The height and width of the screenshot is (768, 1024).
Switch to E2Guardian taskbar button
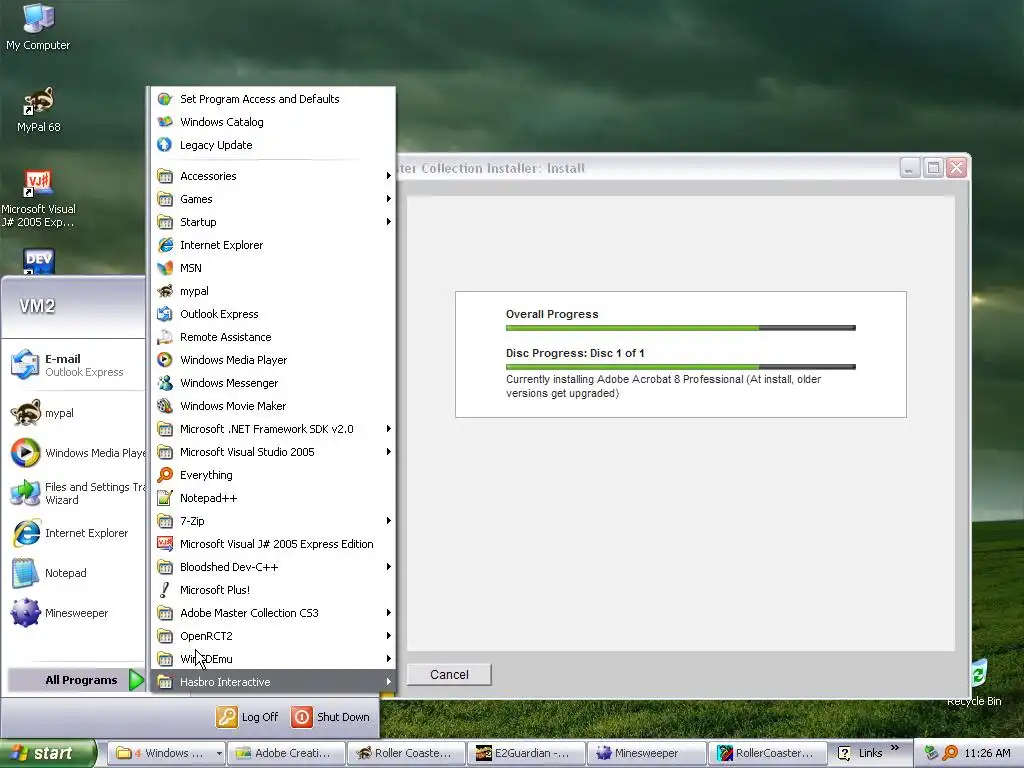coord(526,753)
